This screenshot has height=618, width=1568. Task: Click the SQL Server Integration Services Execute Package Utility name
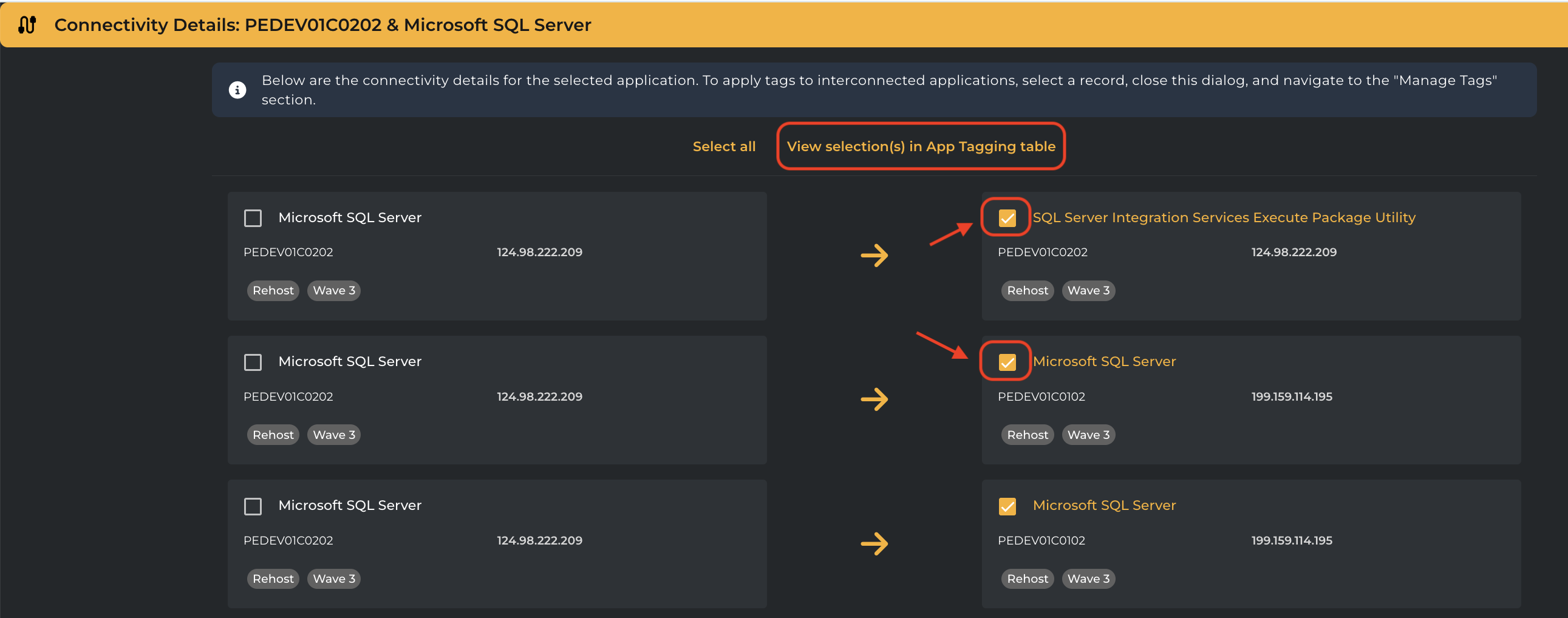tap(1224, 218)
